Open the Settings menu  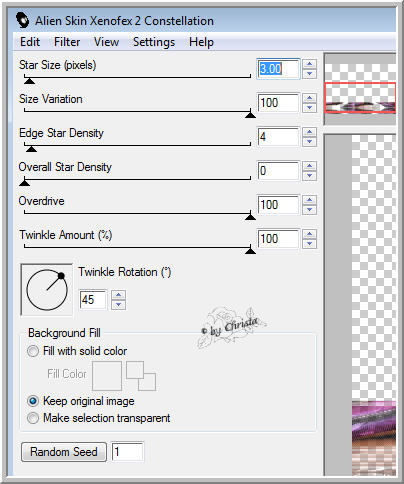point(154,42)
